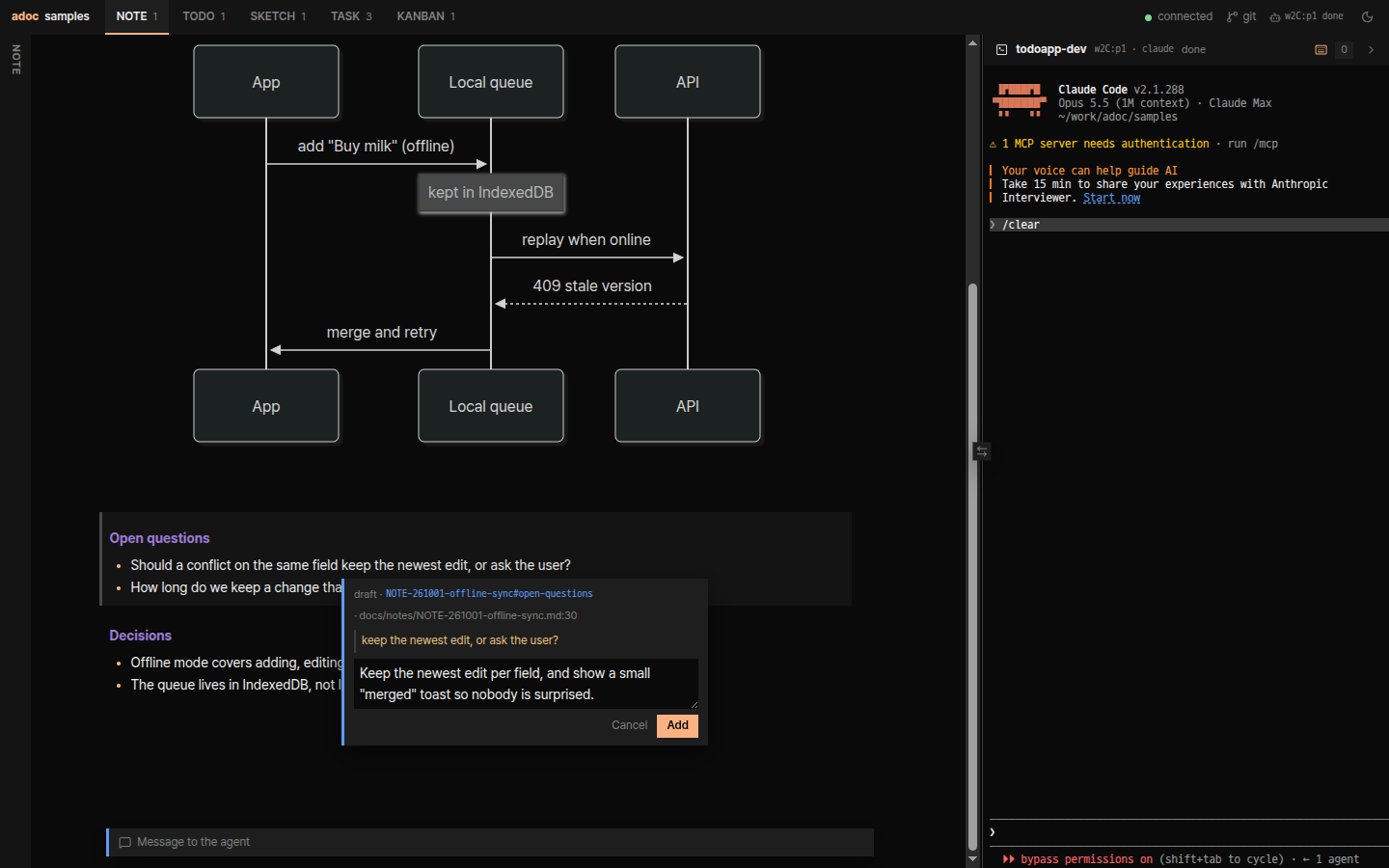The height and width of the screenshot is (868, 1389).
Task: Click the 'run /mcp' text
Action: pyautogui.click(x=1253, y=144)
